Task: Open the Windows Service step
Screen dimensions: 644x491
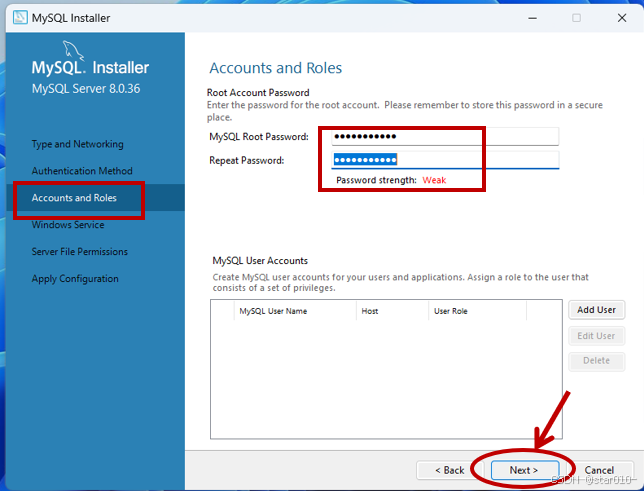Action: click(68, 225)
